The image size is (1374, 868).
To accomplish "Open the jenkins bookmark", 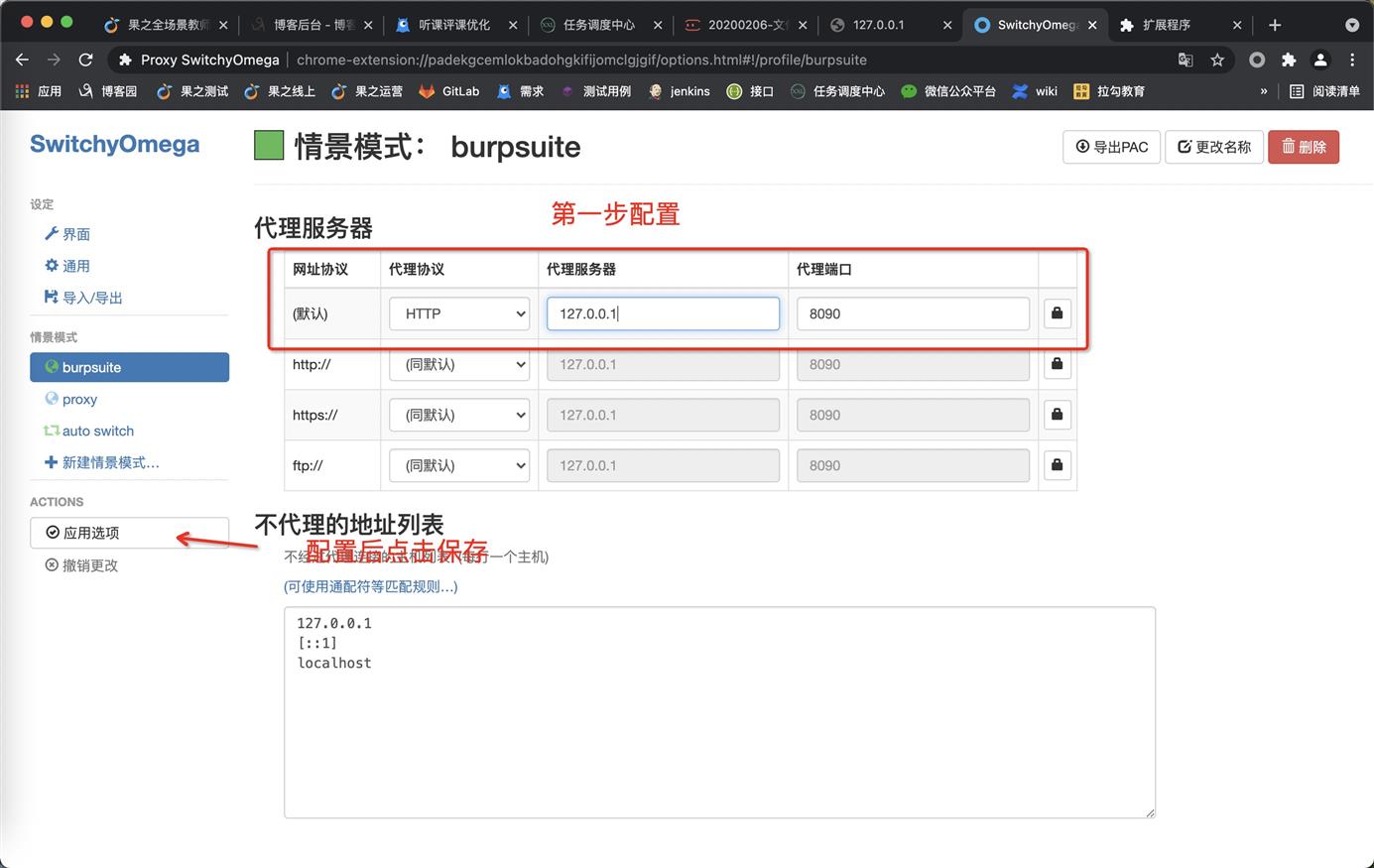I will [680, 91].
